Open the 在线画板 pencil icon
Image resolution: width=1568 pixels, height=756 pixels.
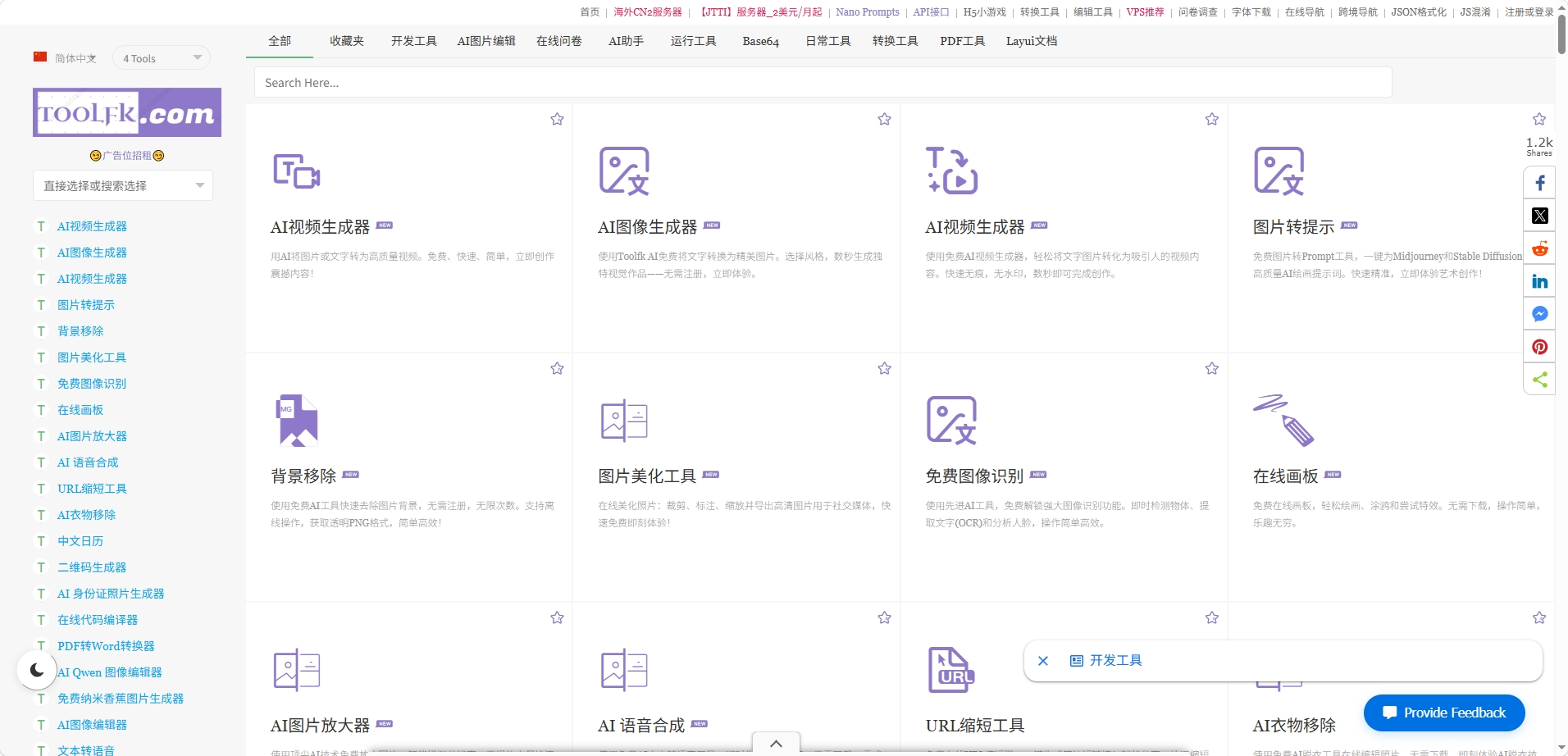1283,420
